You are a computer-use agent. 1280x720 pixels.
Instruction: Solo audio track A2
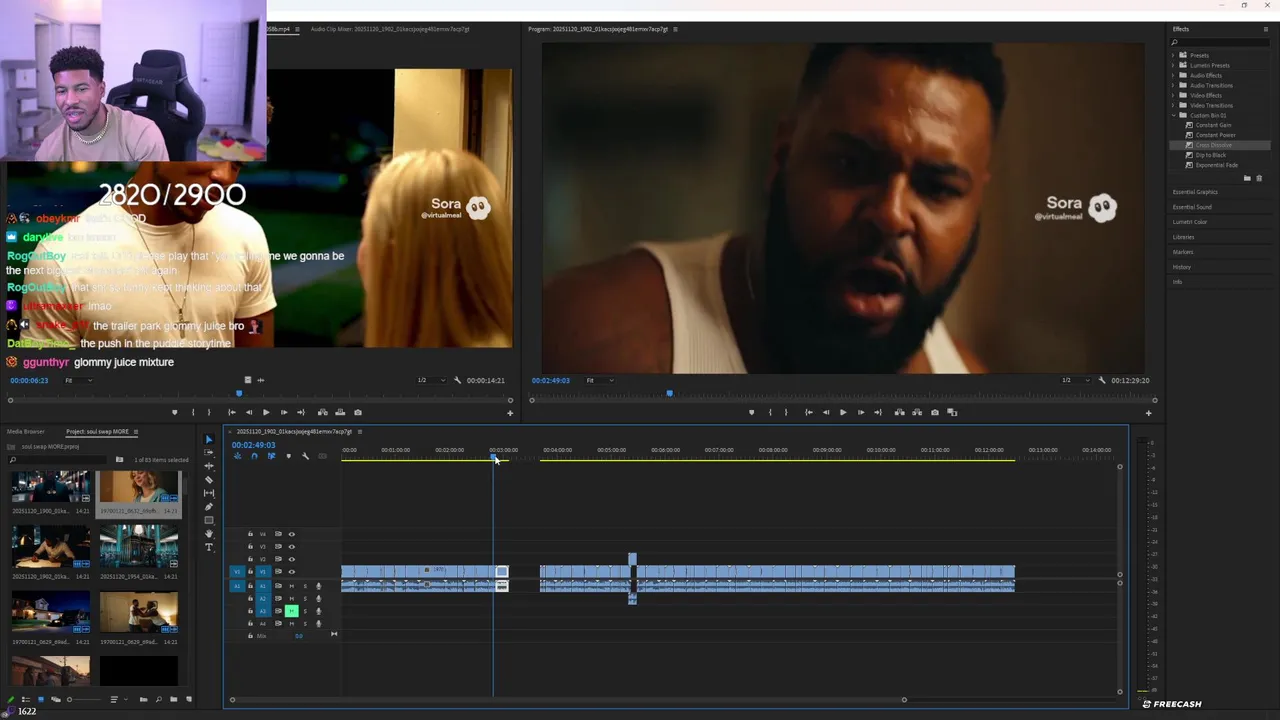pos(305,599)
